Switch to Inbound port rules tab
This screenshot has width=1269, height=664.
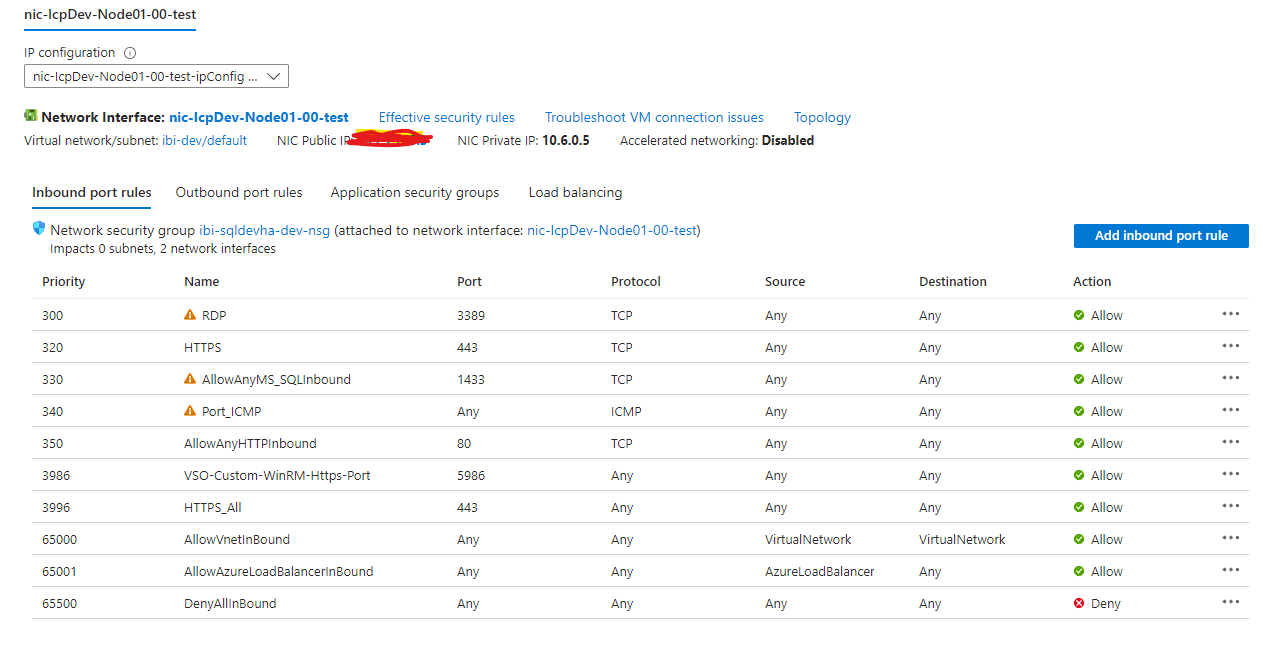pos(92,192)
